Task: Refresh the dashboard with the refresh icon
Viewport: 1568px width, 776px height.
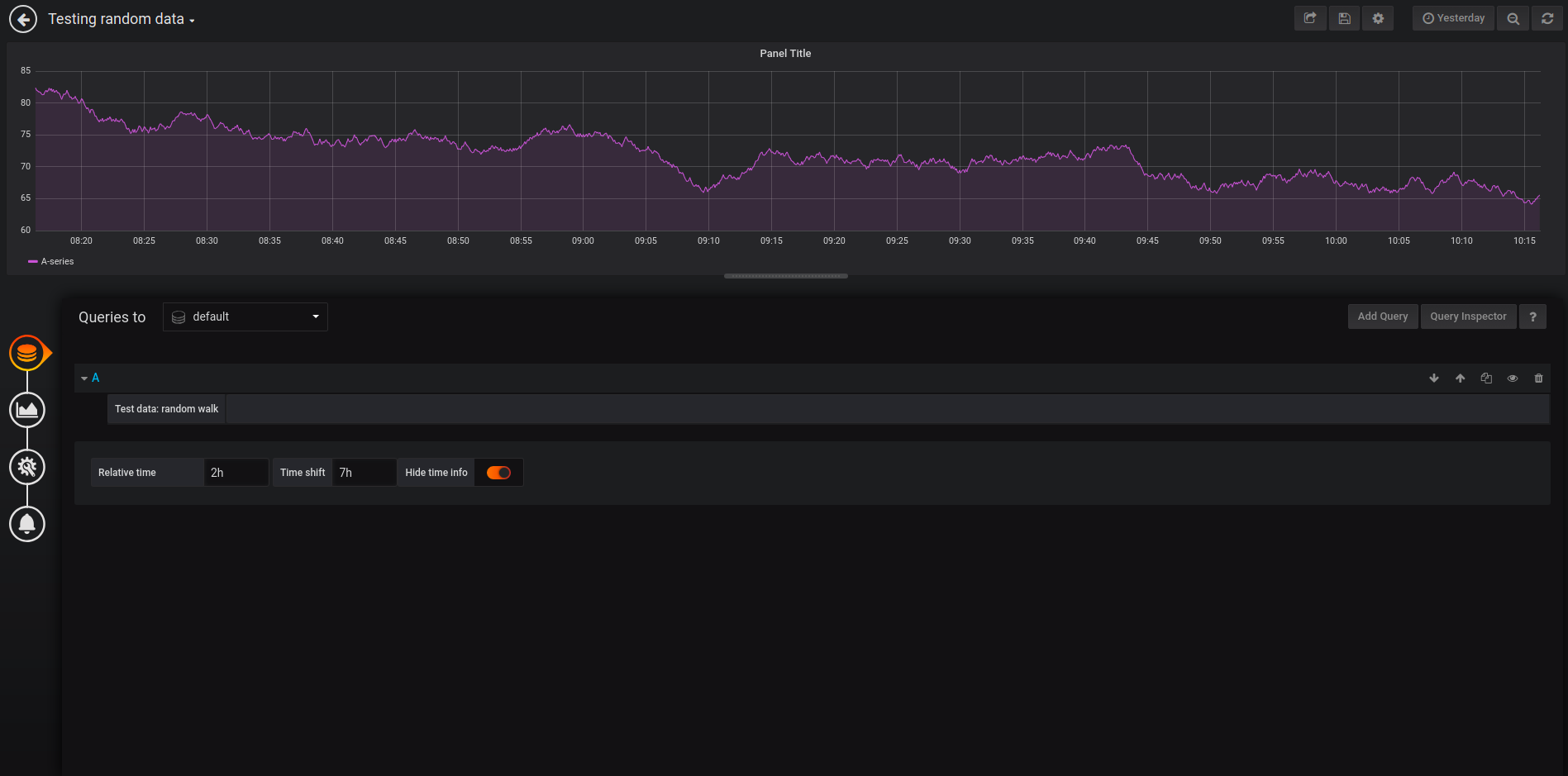Action: coord(1547,18)
